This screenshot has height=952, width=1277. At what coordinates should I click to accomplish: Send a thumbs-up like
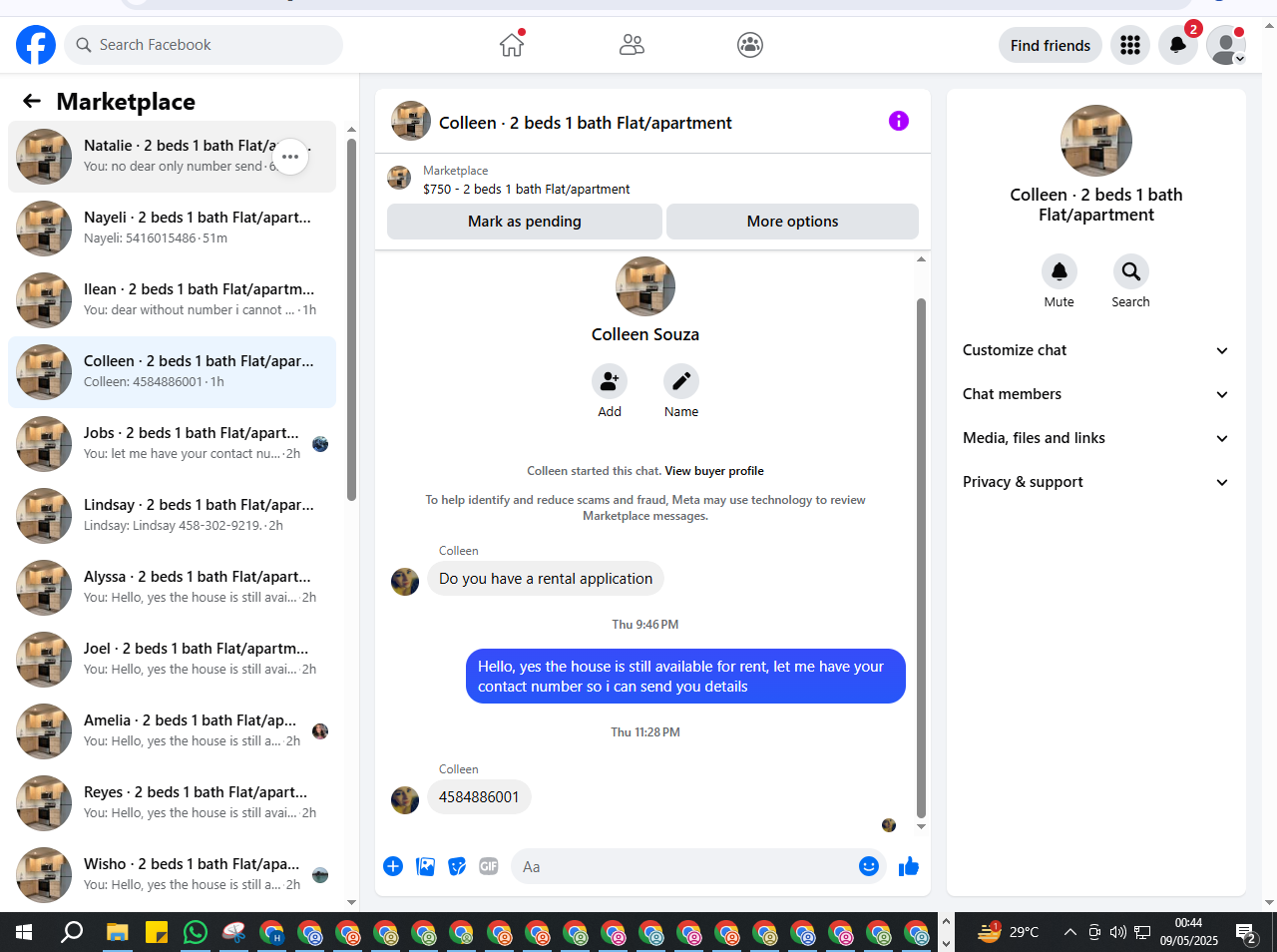click(908, 866)
